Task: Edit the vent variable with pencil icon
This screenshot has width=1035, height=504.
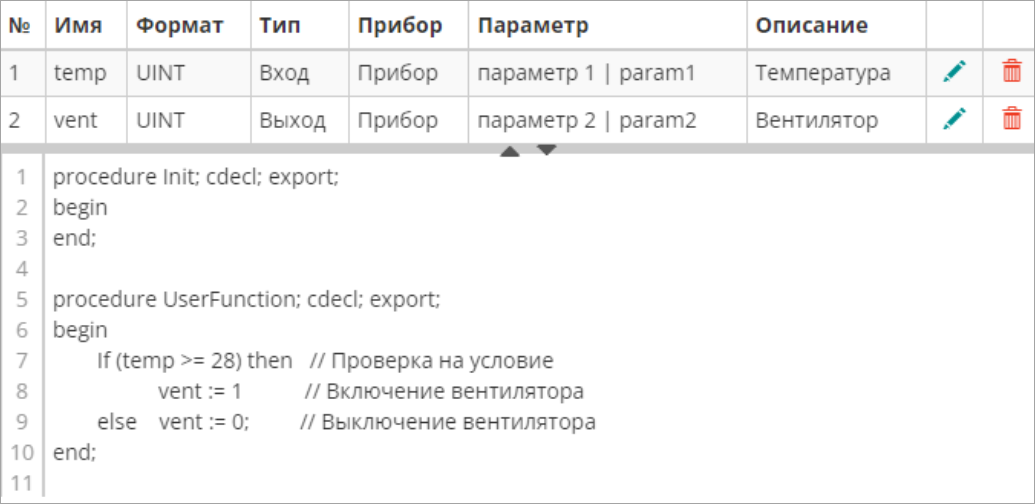Action: [x=955, y=120]
